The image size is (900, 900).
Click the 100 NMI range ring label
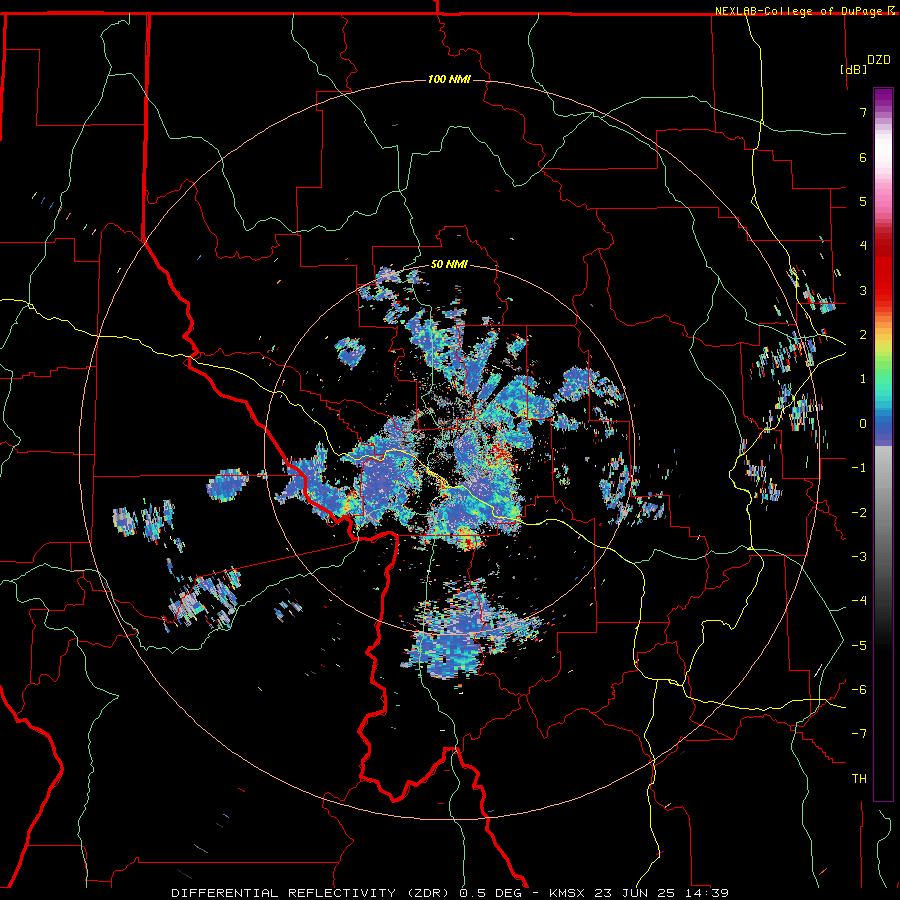point(449,79)
